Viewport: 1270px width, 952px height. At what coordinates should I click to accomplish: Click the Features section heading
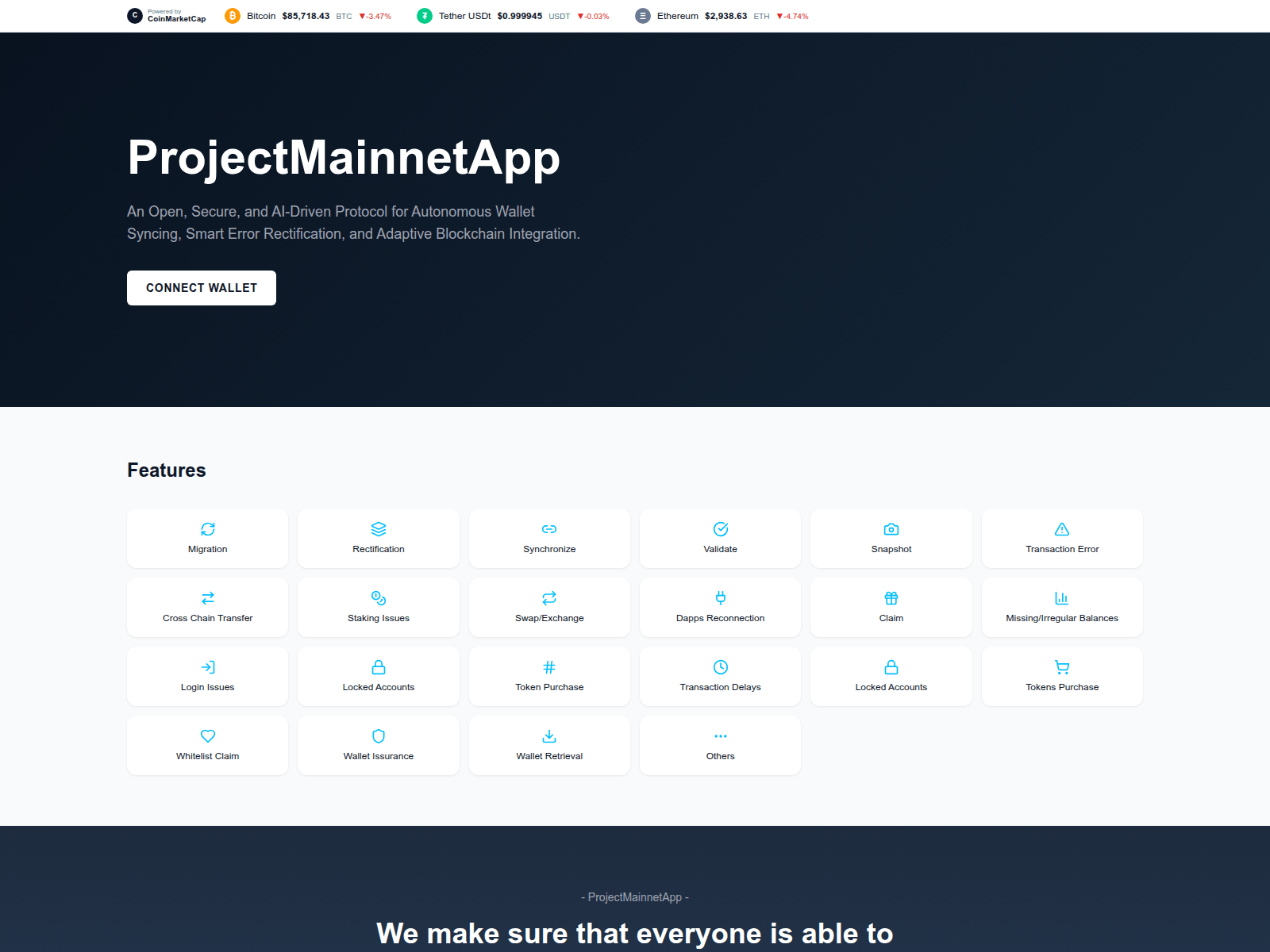167,470
